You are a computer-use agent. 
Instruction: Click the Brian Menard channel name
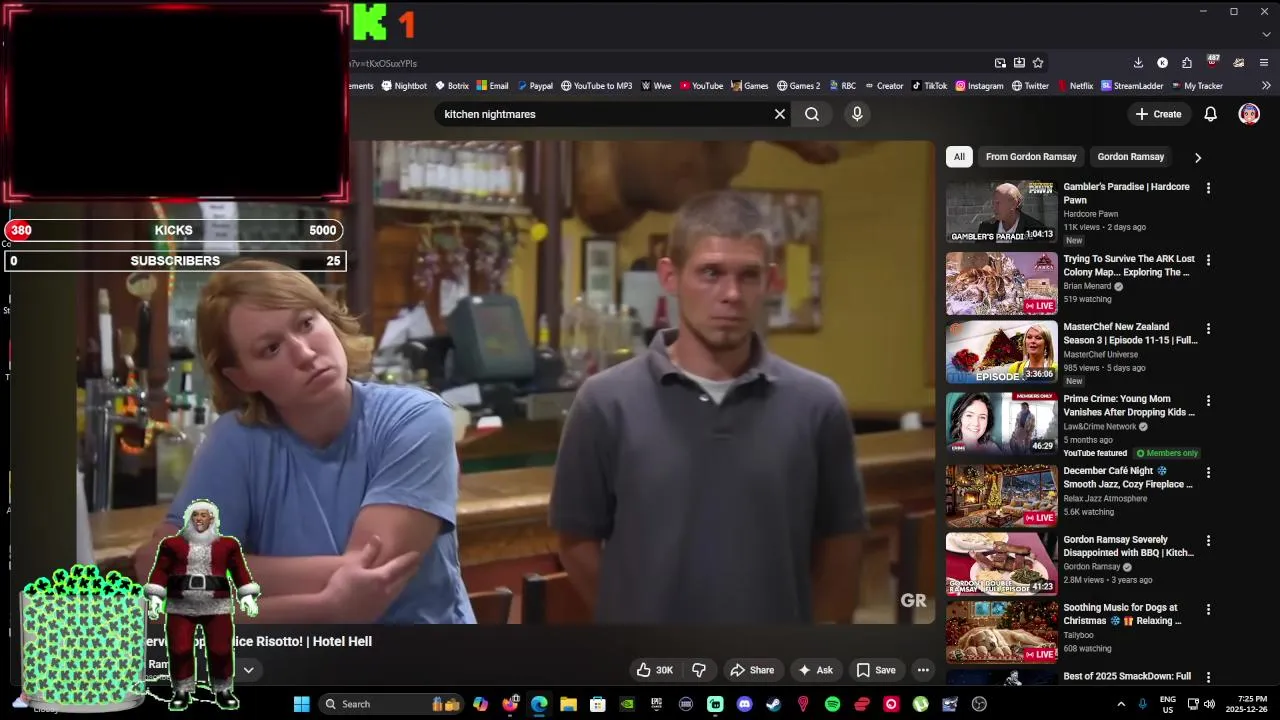pyautogui.click(x=1087, y=286)
